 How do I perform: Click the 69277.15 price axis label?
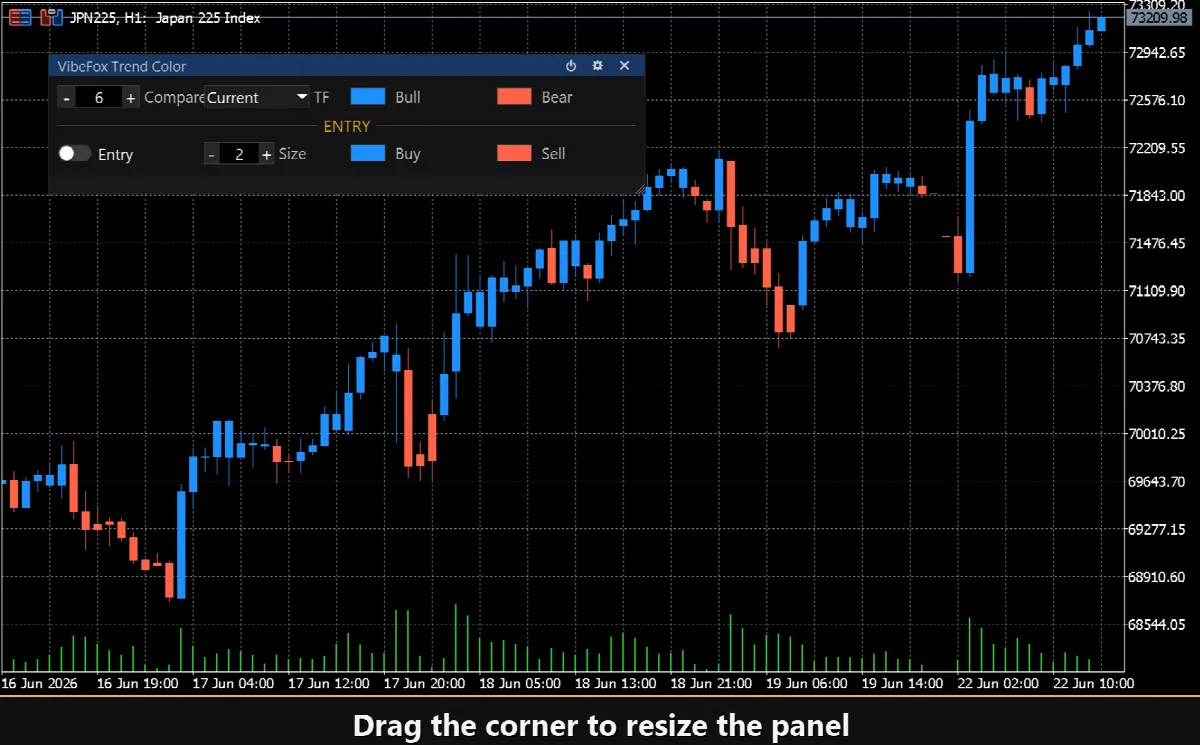(1156, 529)
